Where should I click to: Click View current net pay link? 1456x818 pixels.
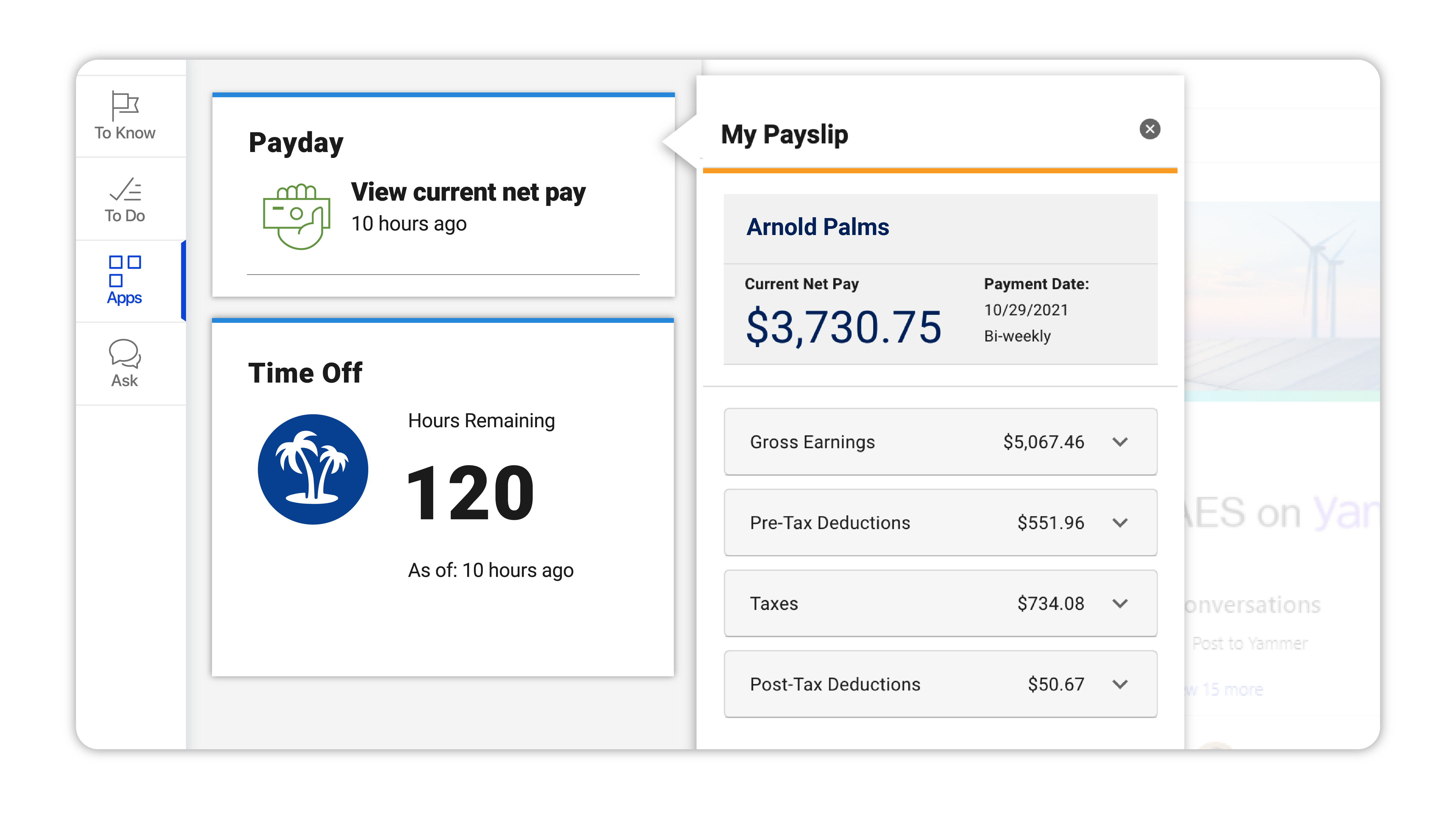[x=468, y=192]
